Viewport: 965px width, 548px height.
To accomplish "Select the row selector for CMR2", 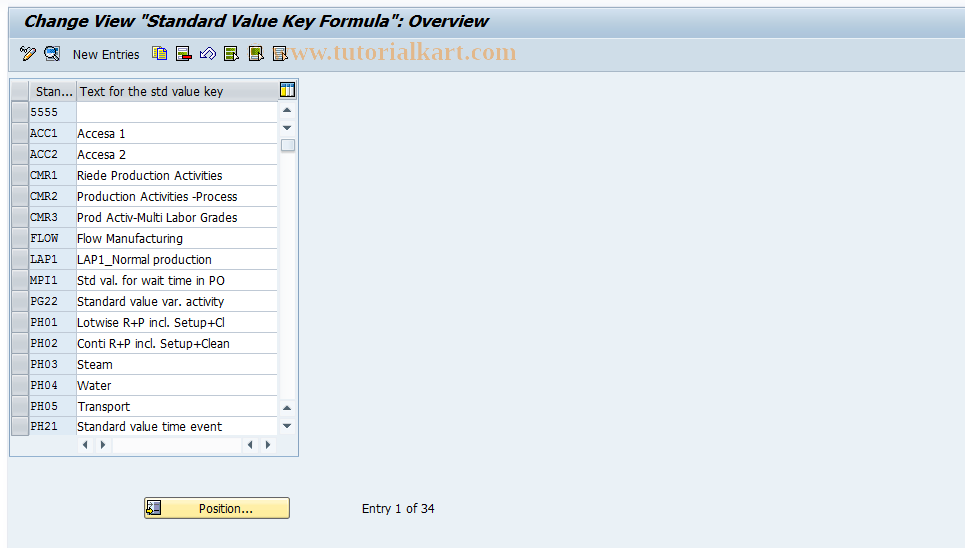I will pyautogui.click(x=20, y=196).
